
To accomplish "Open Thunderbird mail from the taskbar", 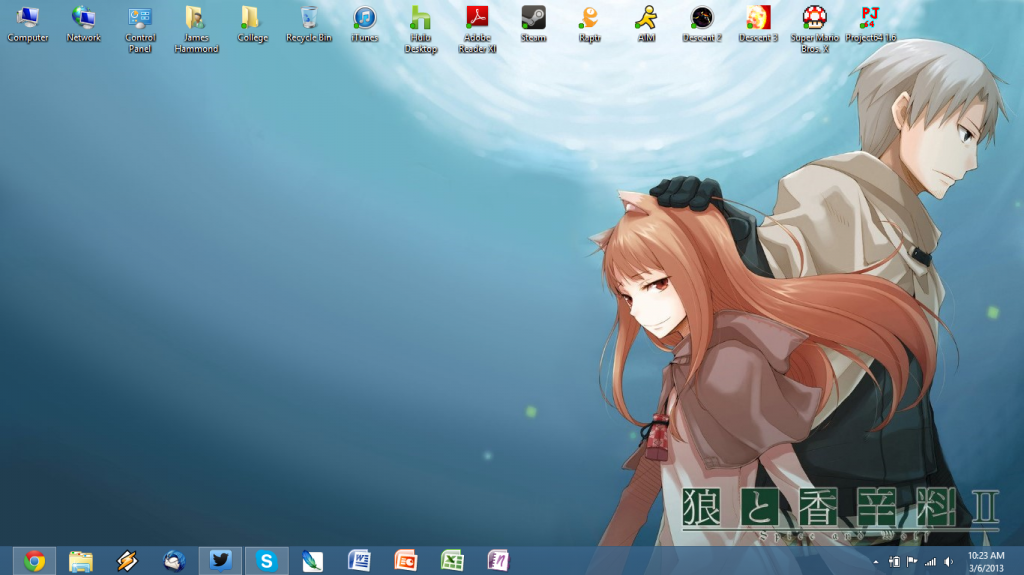I will point(174,561).
